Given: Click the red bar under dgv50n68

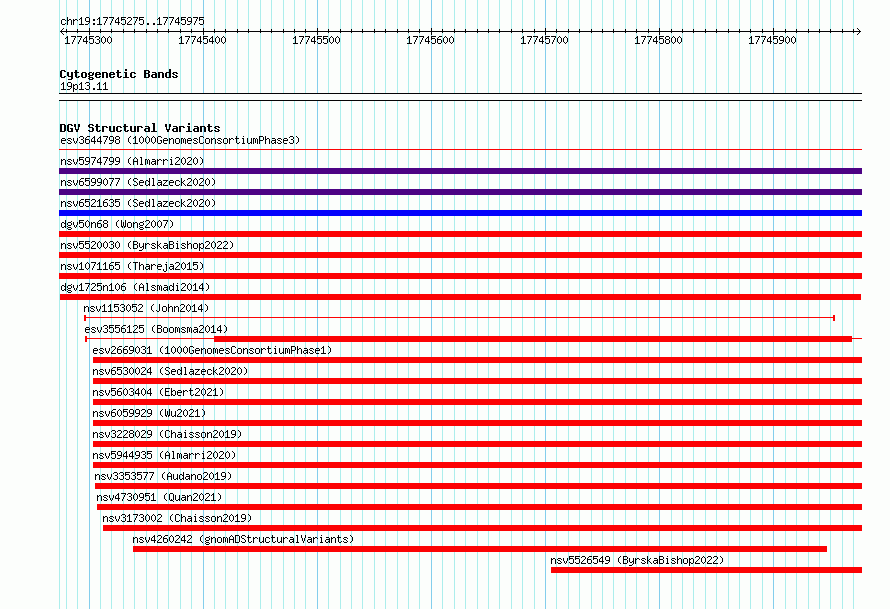Looking at the screenshot, I should click(460, 234).
